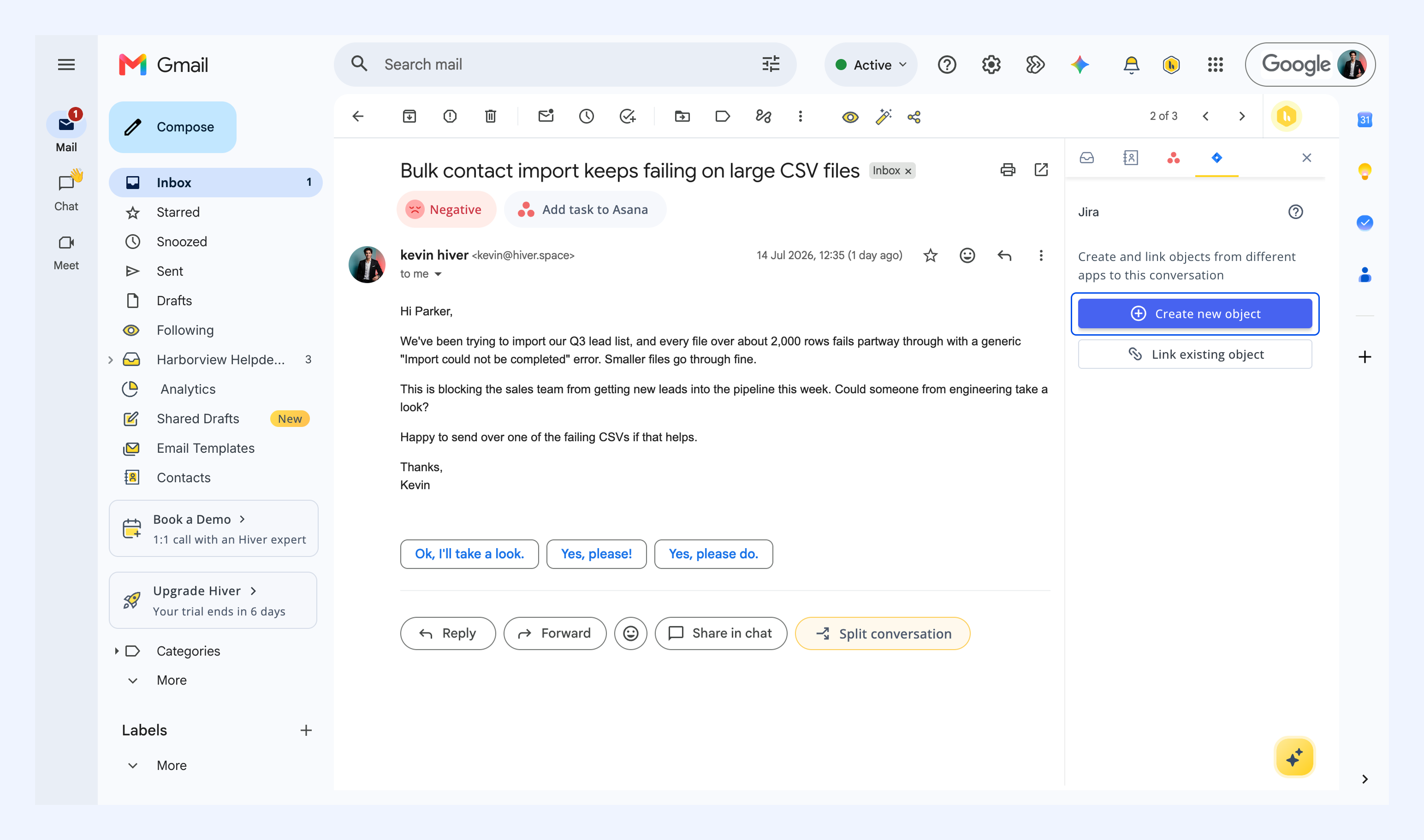1424x840 pixels.
Task: Click Create new object in Jira
Action: (x=1195, y=314)
